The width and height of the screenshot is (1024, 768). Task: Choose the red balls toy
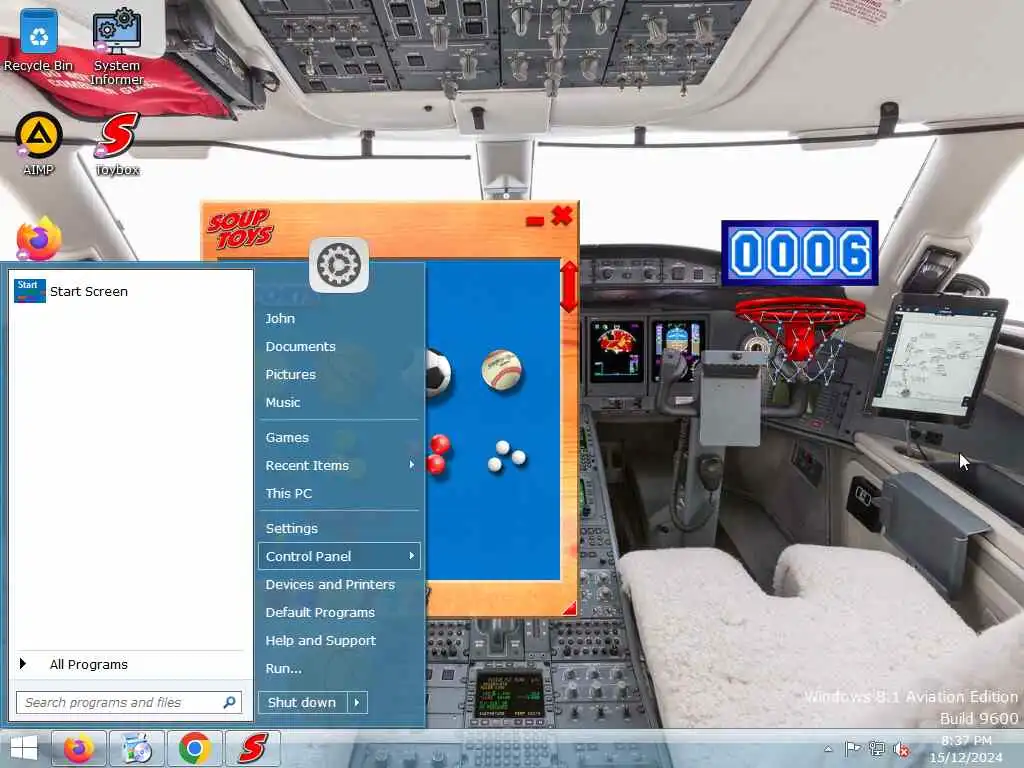point(438,454)
